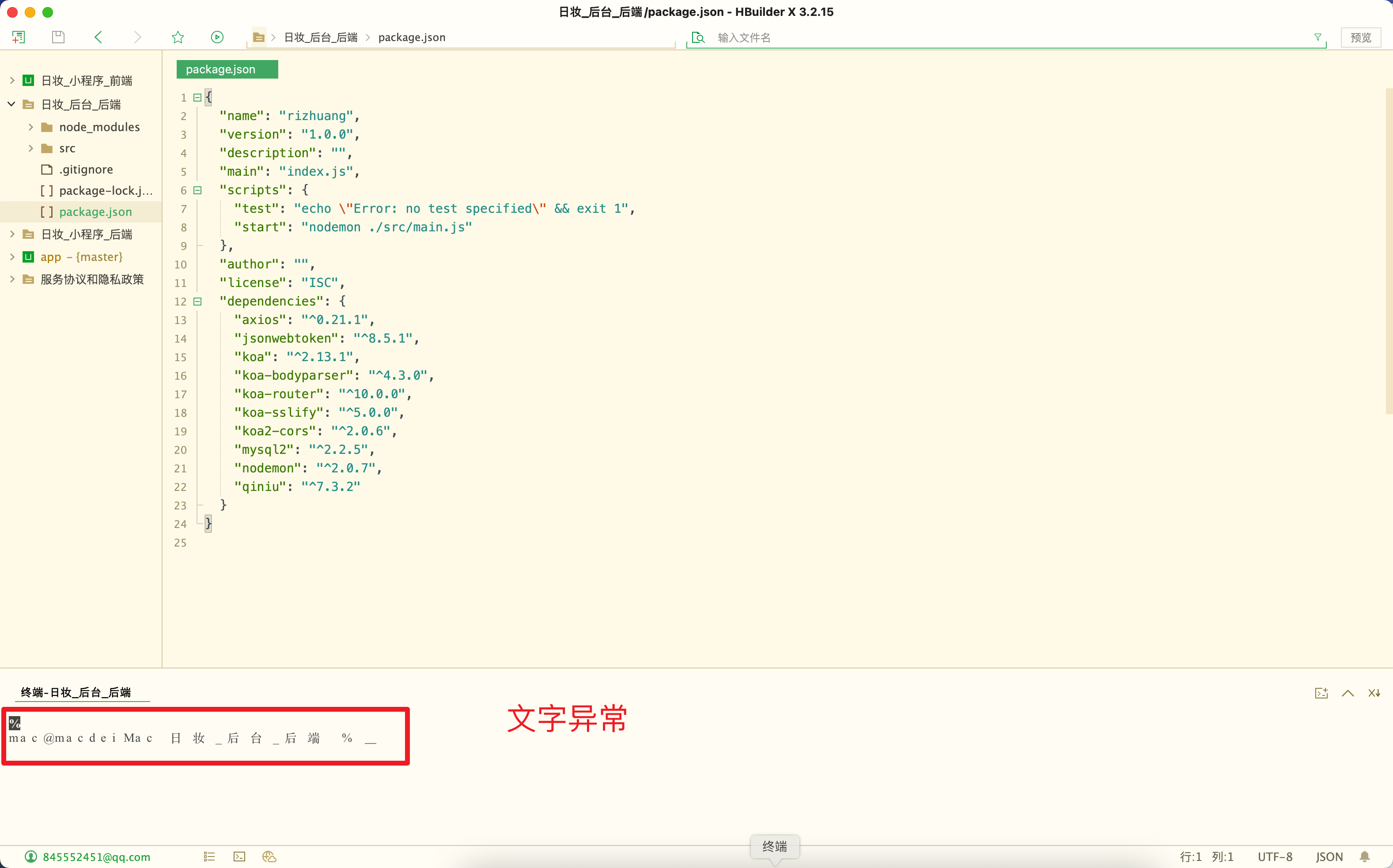Click the new file toolbar icon
Image resolution: width=1393 pixels, height=868 pixels.
point(19,38)
